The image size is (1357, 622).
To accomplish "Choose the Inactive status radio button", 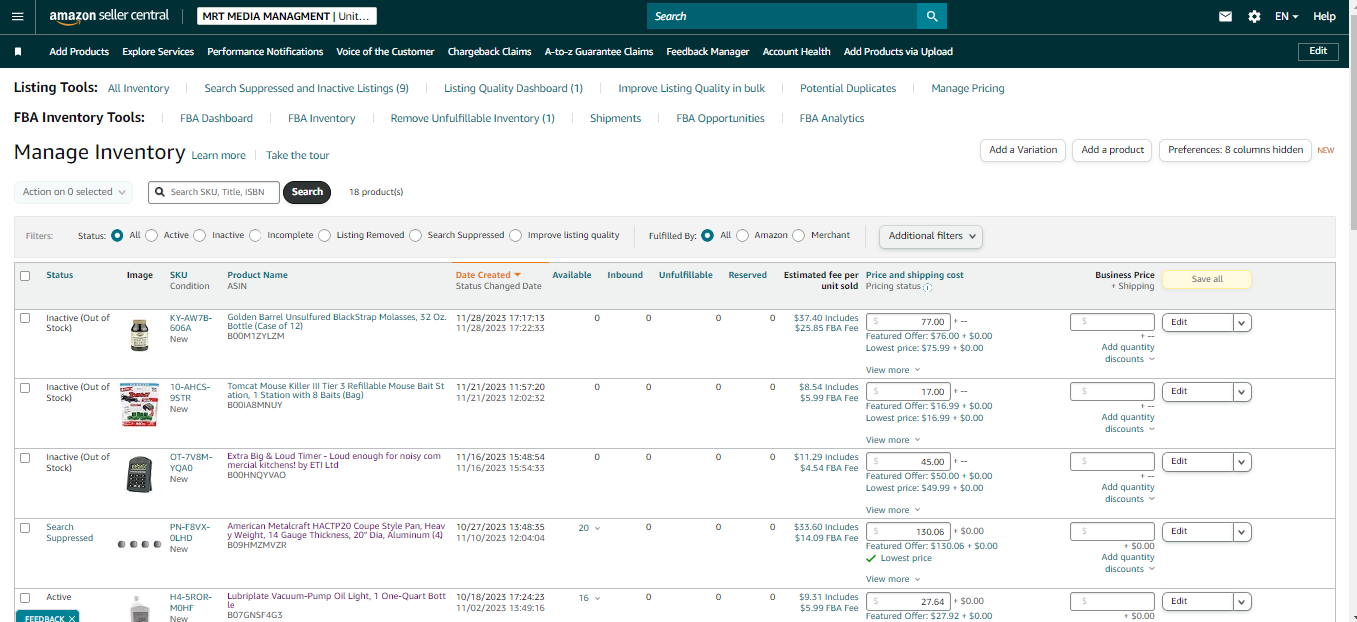I will [x=200, y=236].
